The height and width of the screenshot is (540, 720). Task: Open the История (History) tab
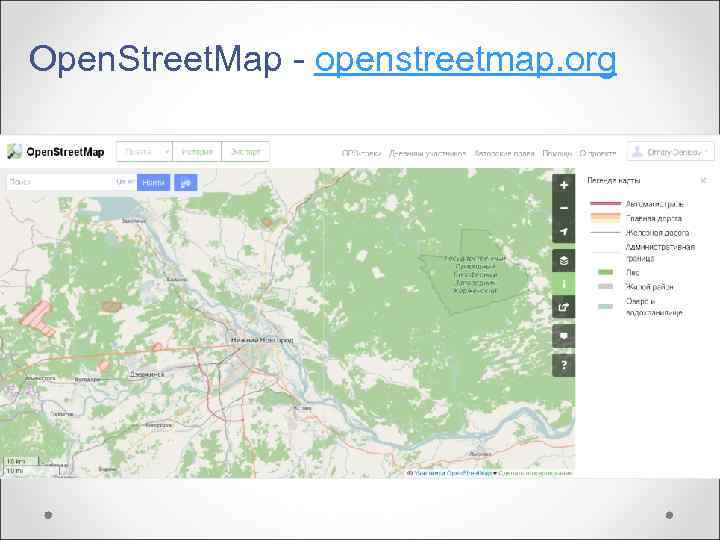(x=197, y=152)
